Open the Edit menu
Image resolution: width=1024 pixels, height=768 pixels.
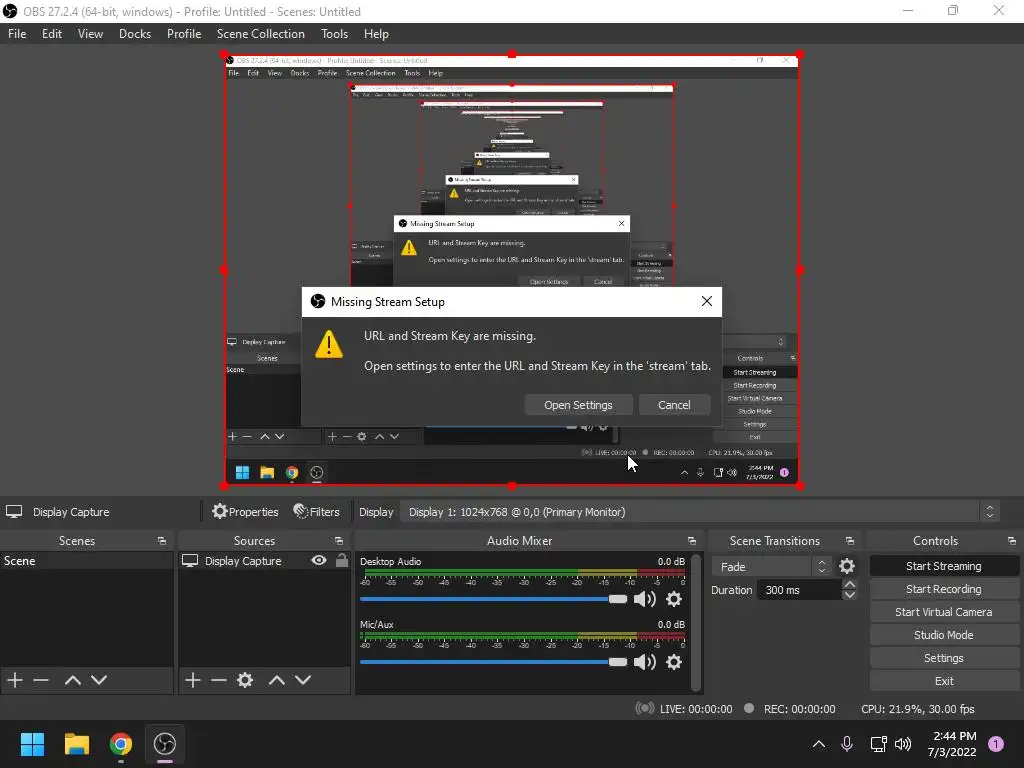click(52, 34)
